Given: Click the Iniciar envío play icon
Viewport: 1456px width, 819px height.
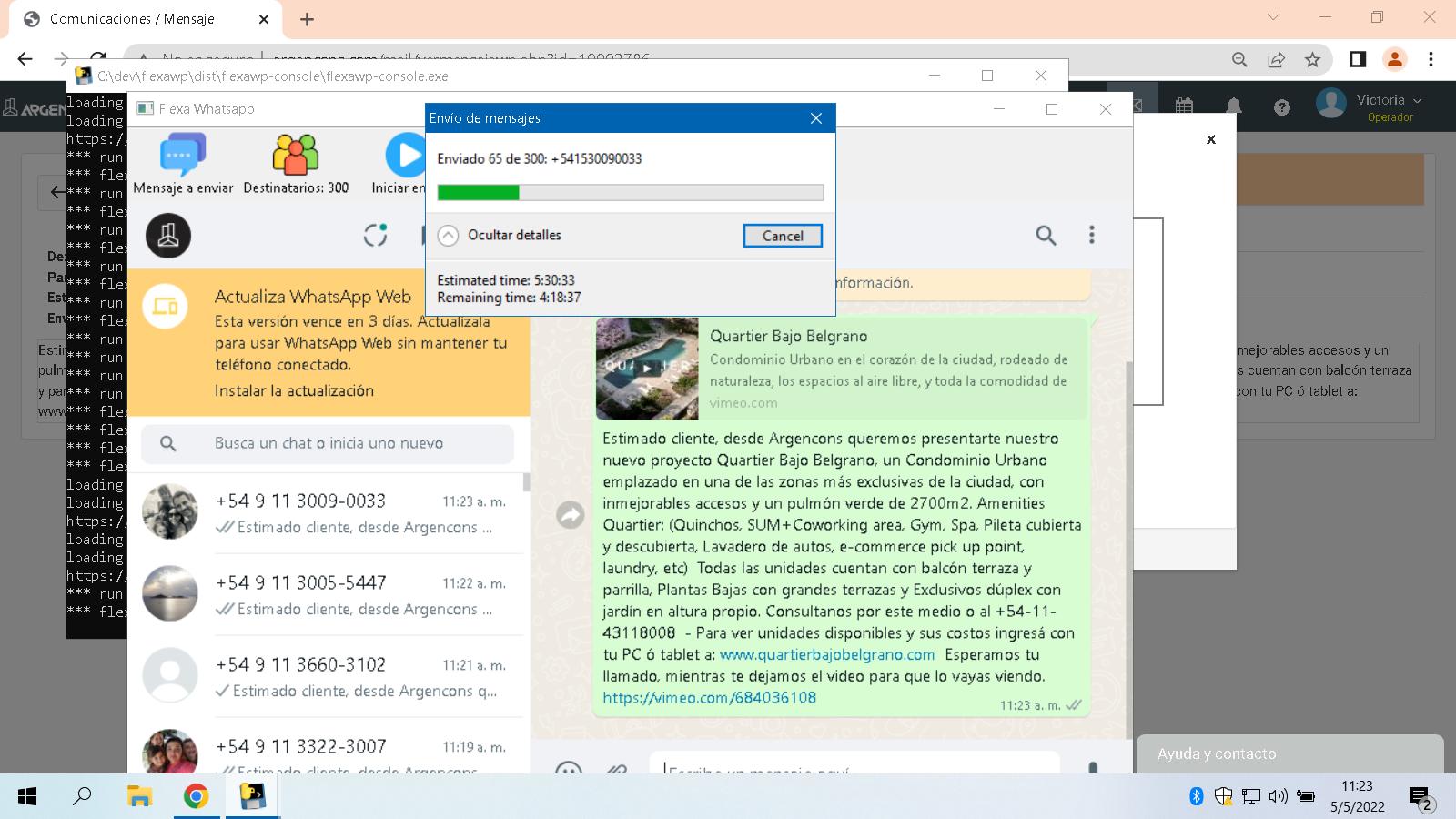Looking at the screenshot, I should point(405,155).
